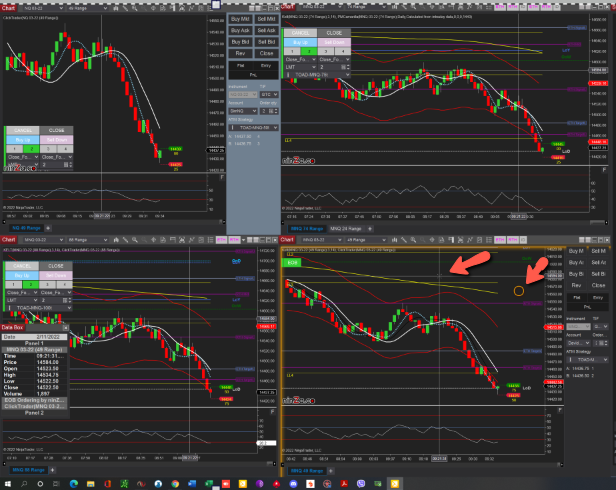This screenshot has height=490, width=616.
Task: Select zoom-in magnifier in bottom-right chart toolbar
Action: [413, 240]
